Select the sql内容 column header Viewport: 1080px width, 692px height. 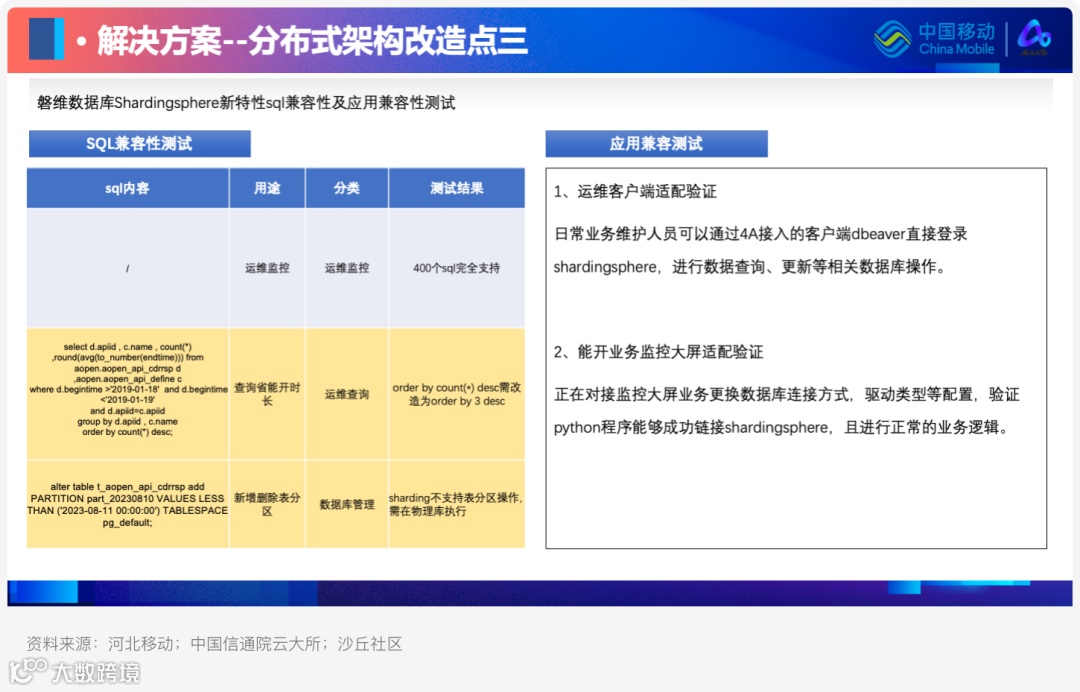127,188
